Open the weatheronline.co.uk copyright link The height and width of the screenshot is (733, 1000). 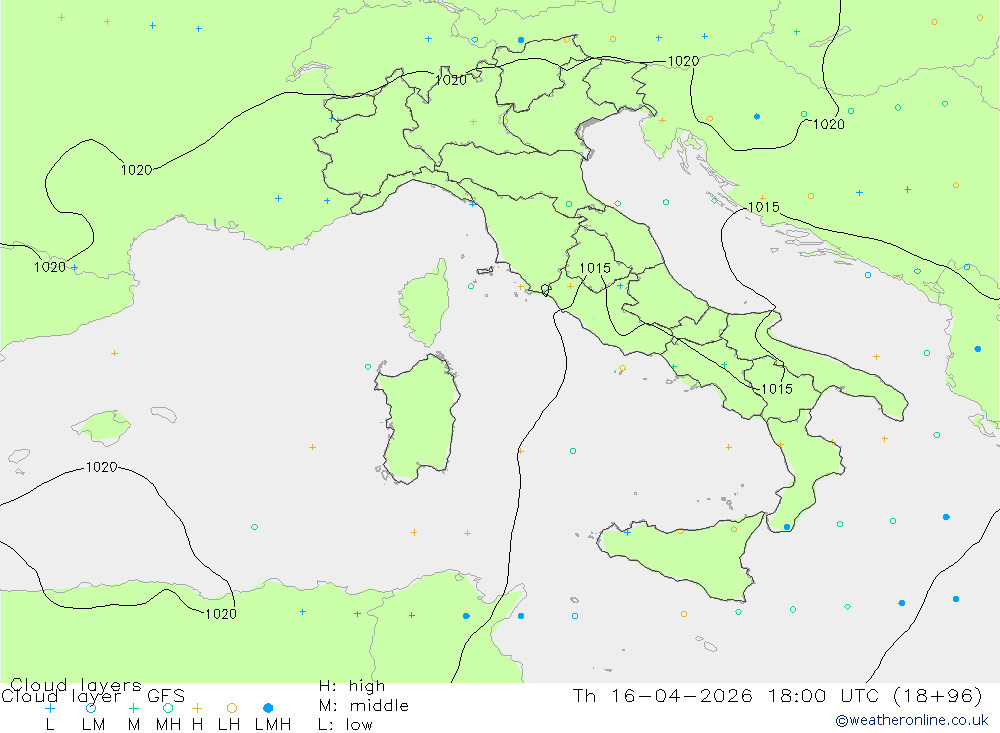click(912, 720)
